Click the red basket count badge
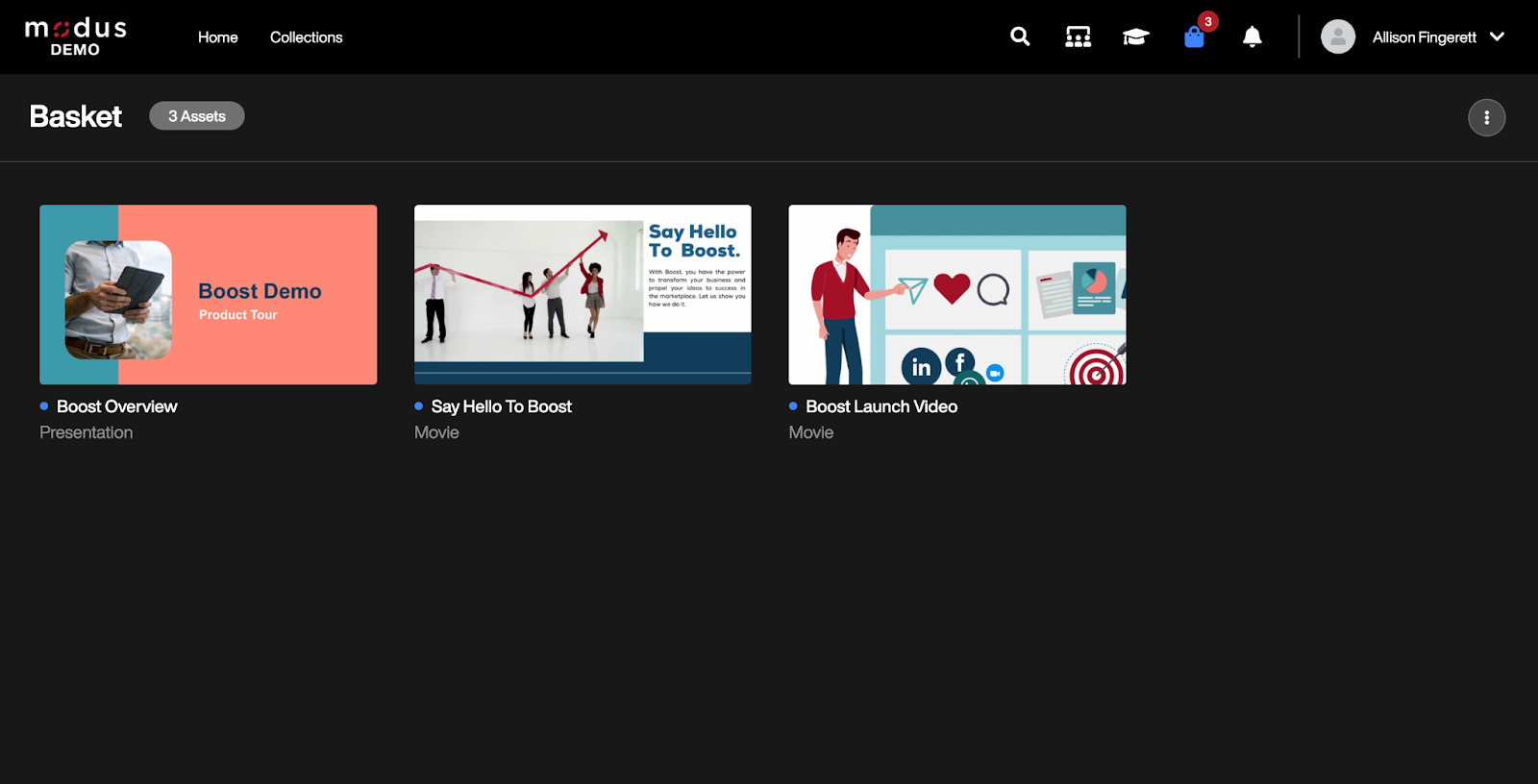Image resolution: width=1538 pixels, height=784 pixels. coord(1208,21)
